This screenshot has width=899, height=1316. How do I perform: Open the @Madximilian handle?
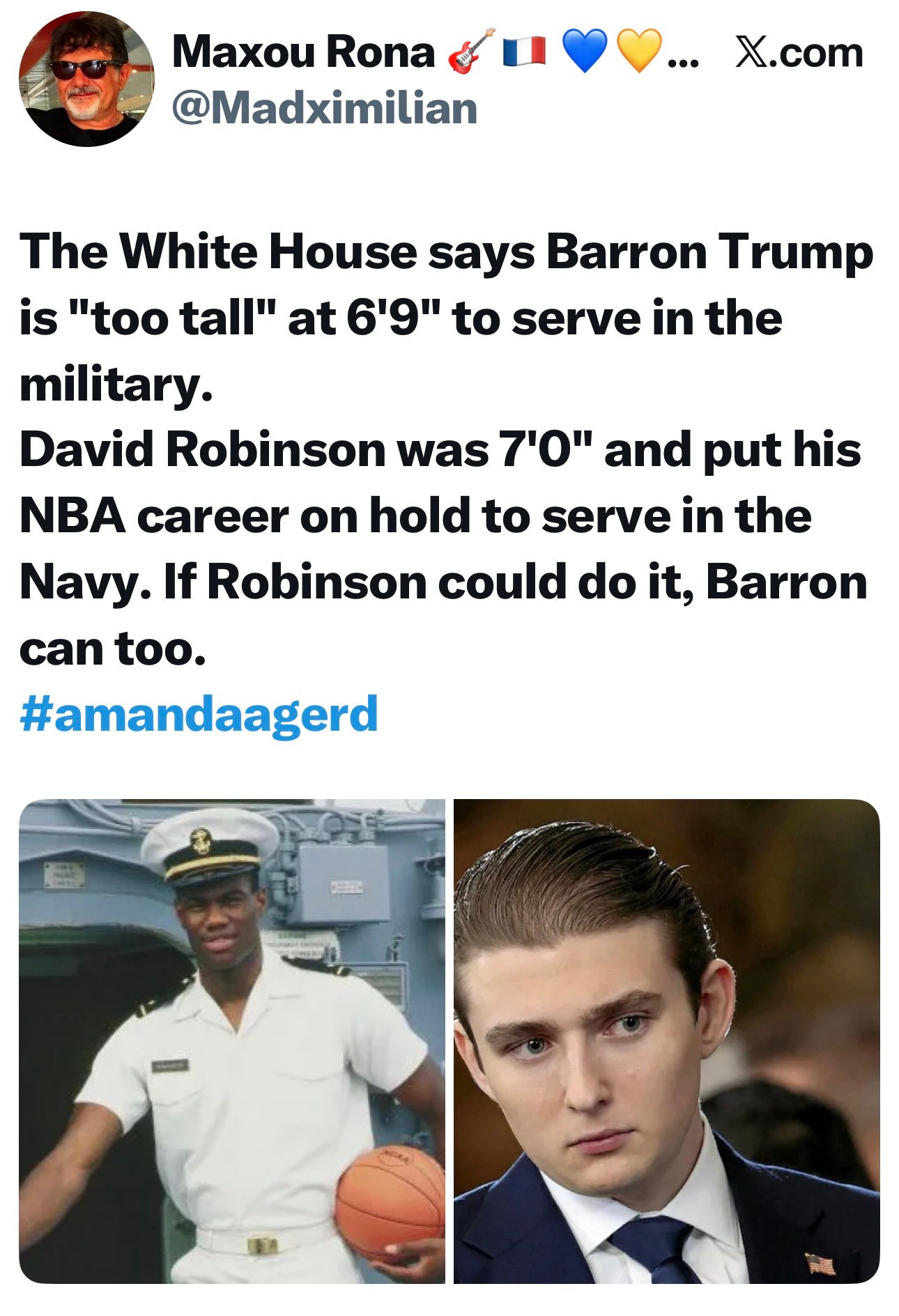[x=325, y=109]
